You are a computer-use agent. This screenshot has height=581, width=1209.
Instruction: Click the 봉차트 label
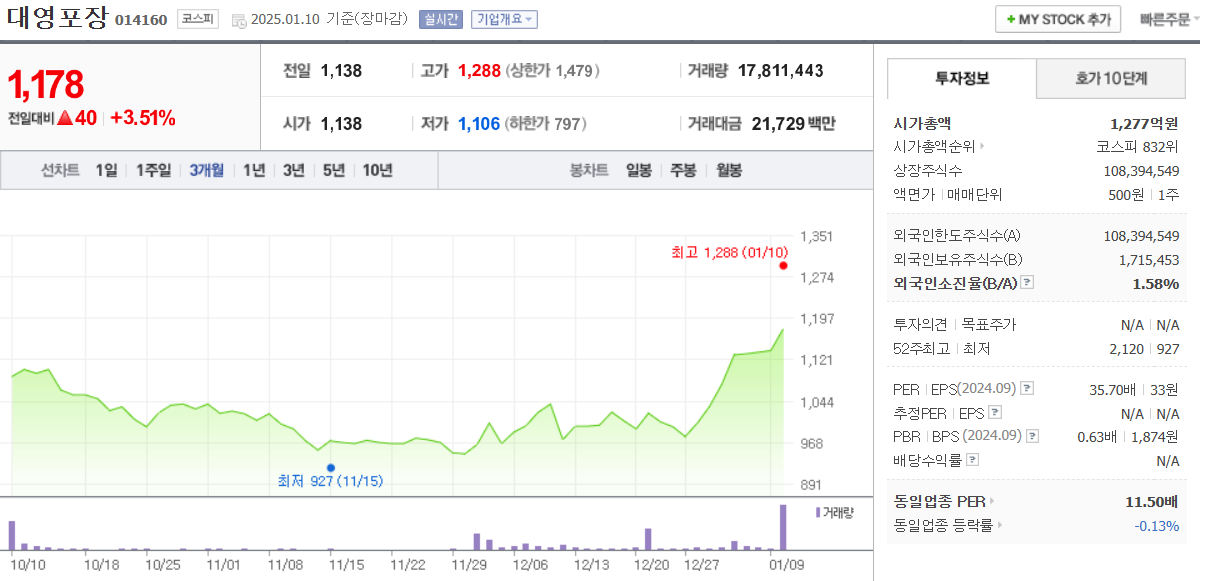click(589, 170)
